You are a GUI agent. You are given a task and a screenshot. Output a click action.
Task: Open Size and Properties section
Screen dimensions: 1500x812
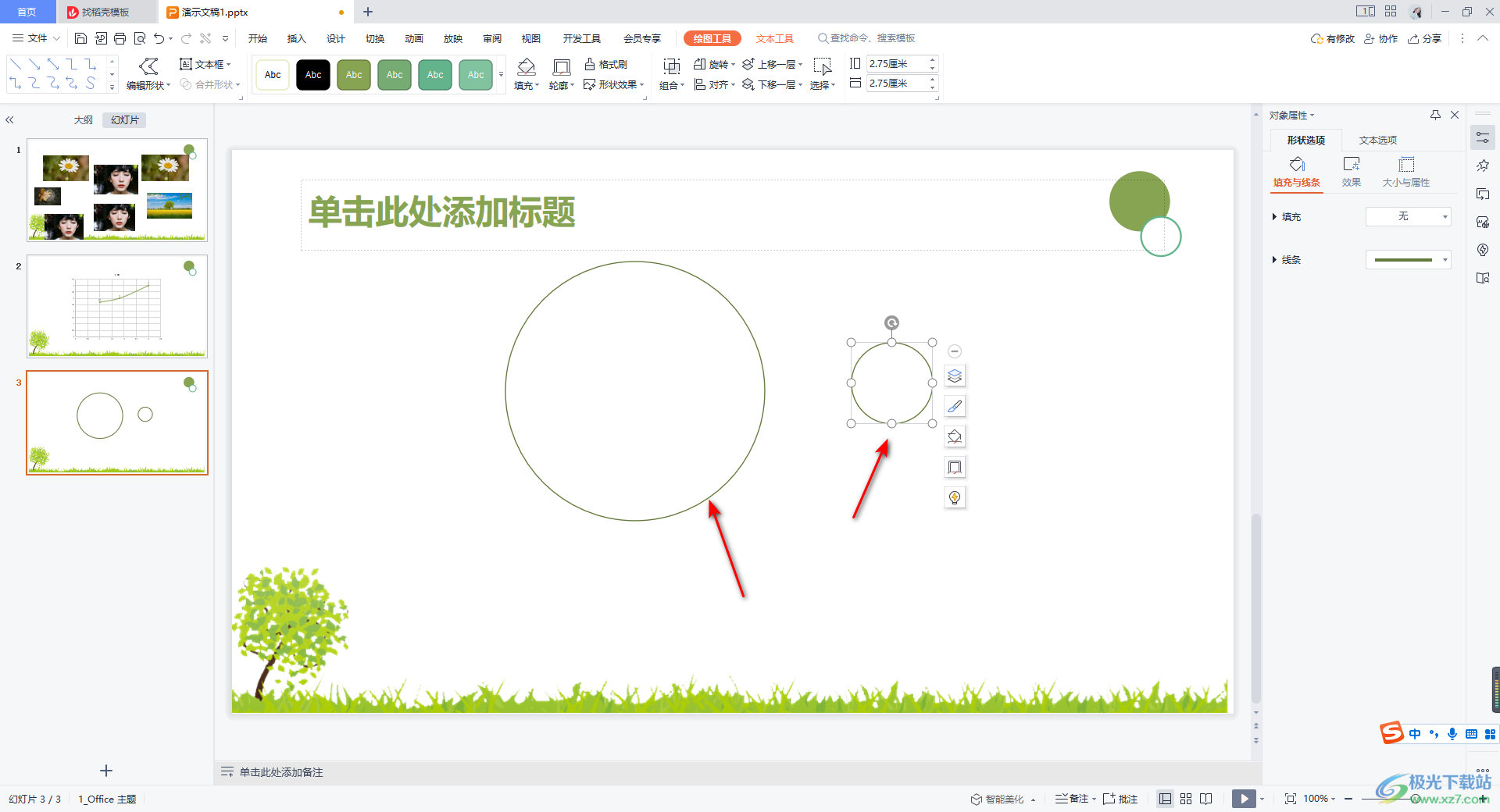(1406, 172)
